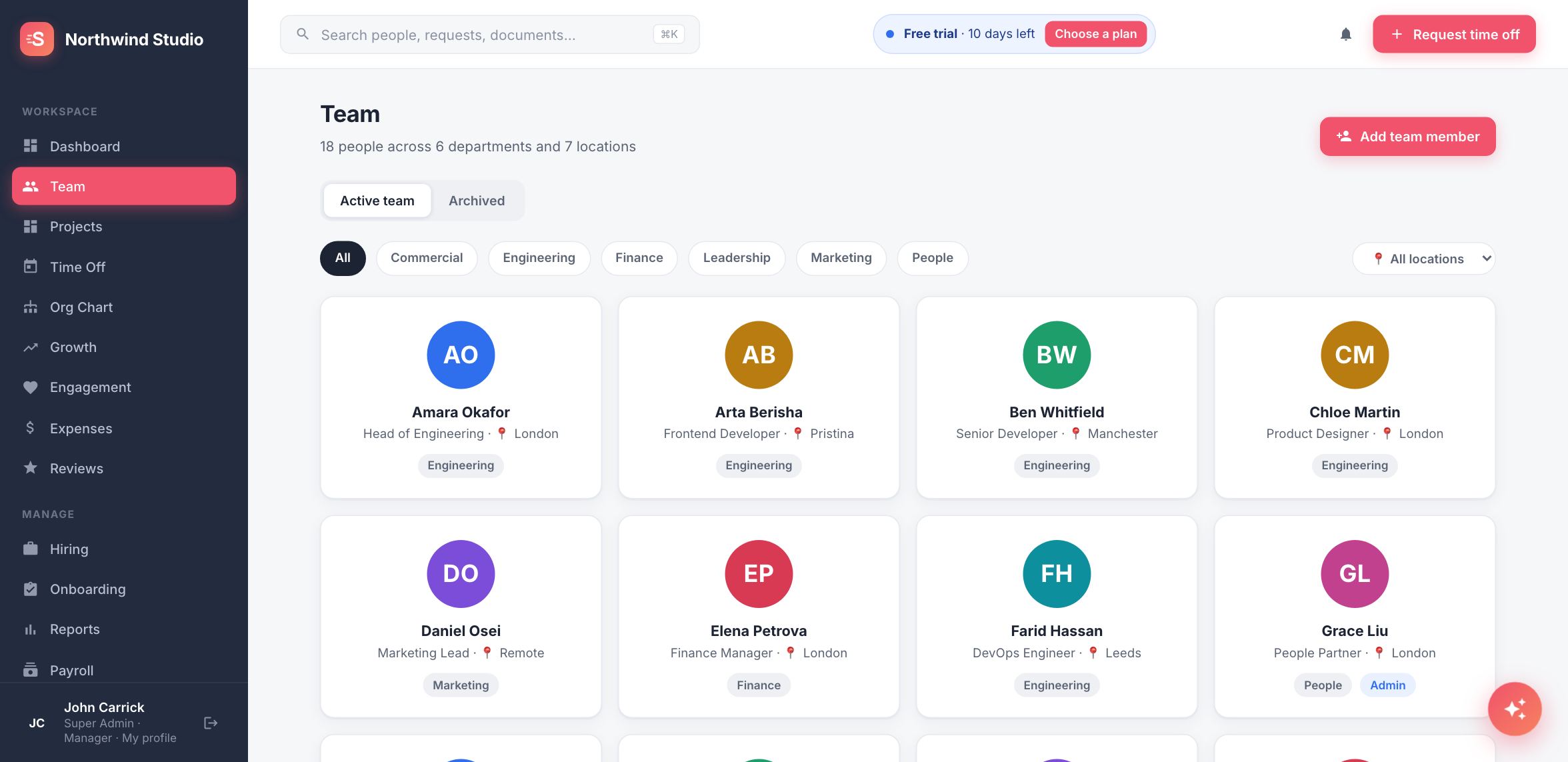
Task: Focus the search people input field
Action: tap(489, 35)
